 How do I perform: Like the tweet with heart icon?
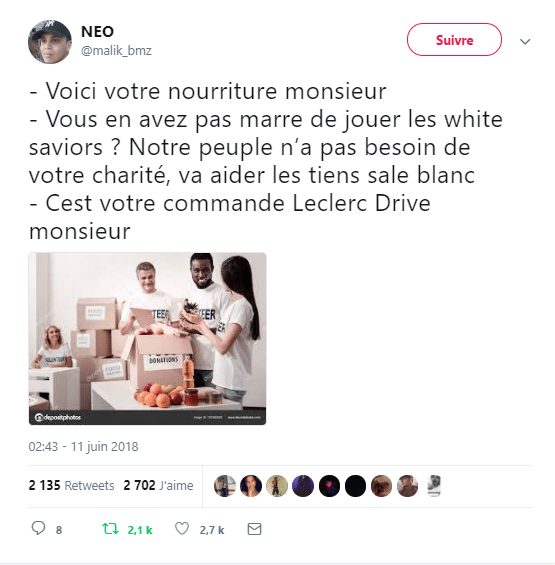(182, 529)
